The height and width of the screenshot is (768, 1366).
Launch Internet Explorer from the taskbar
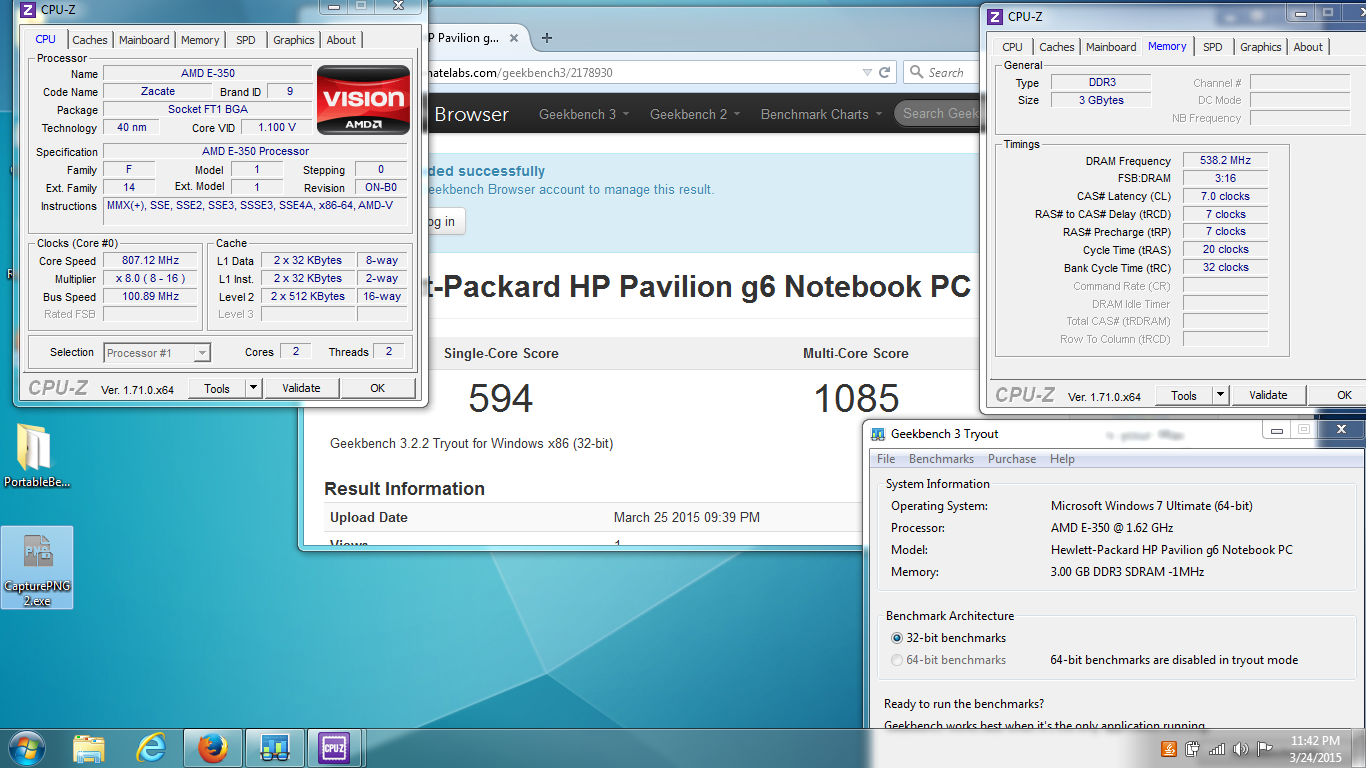click(x=151, y=748)
